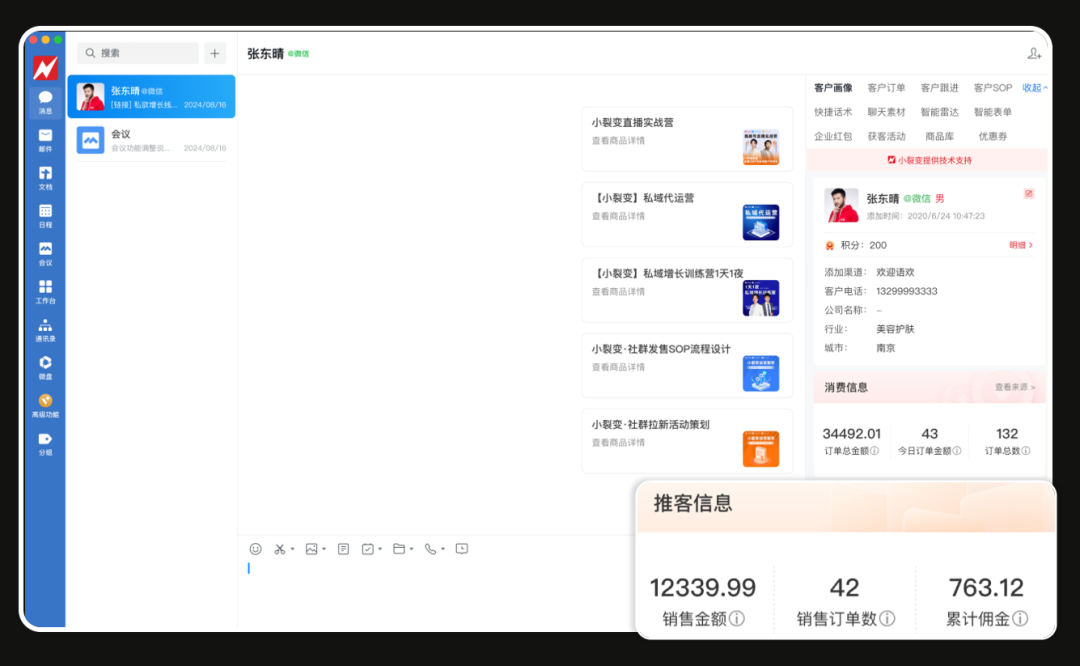Click the 明细 link next to 积分
The width and height of the screenshot is (1080, 666).
pos(1017,244)
